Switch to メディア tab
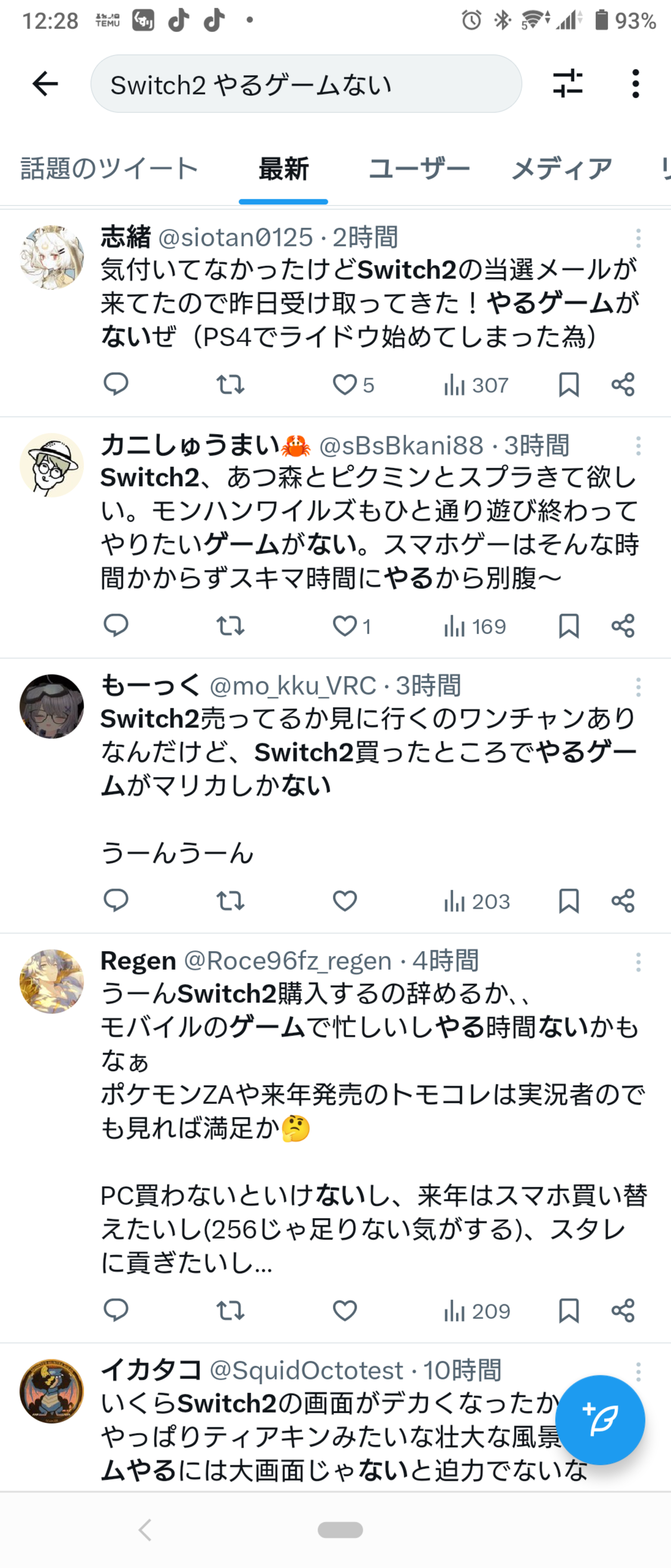 coord(561,169)
